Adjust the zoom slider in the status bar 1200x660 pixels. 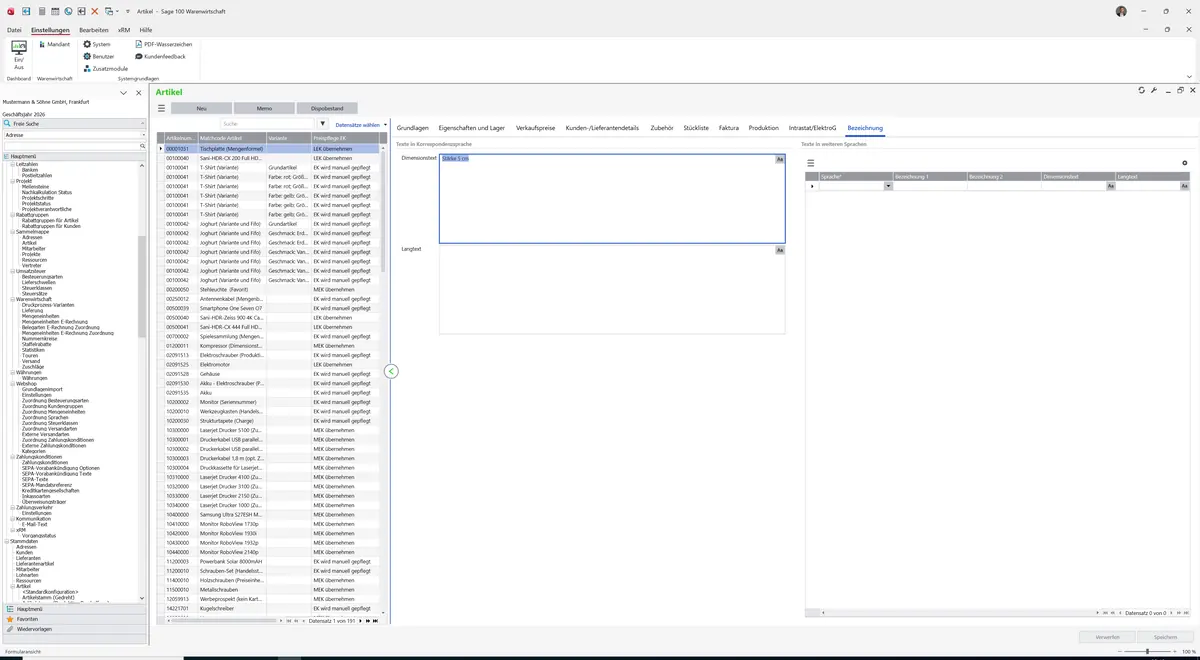1147,651
